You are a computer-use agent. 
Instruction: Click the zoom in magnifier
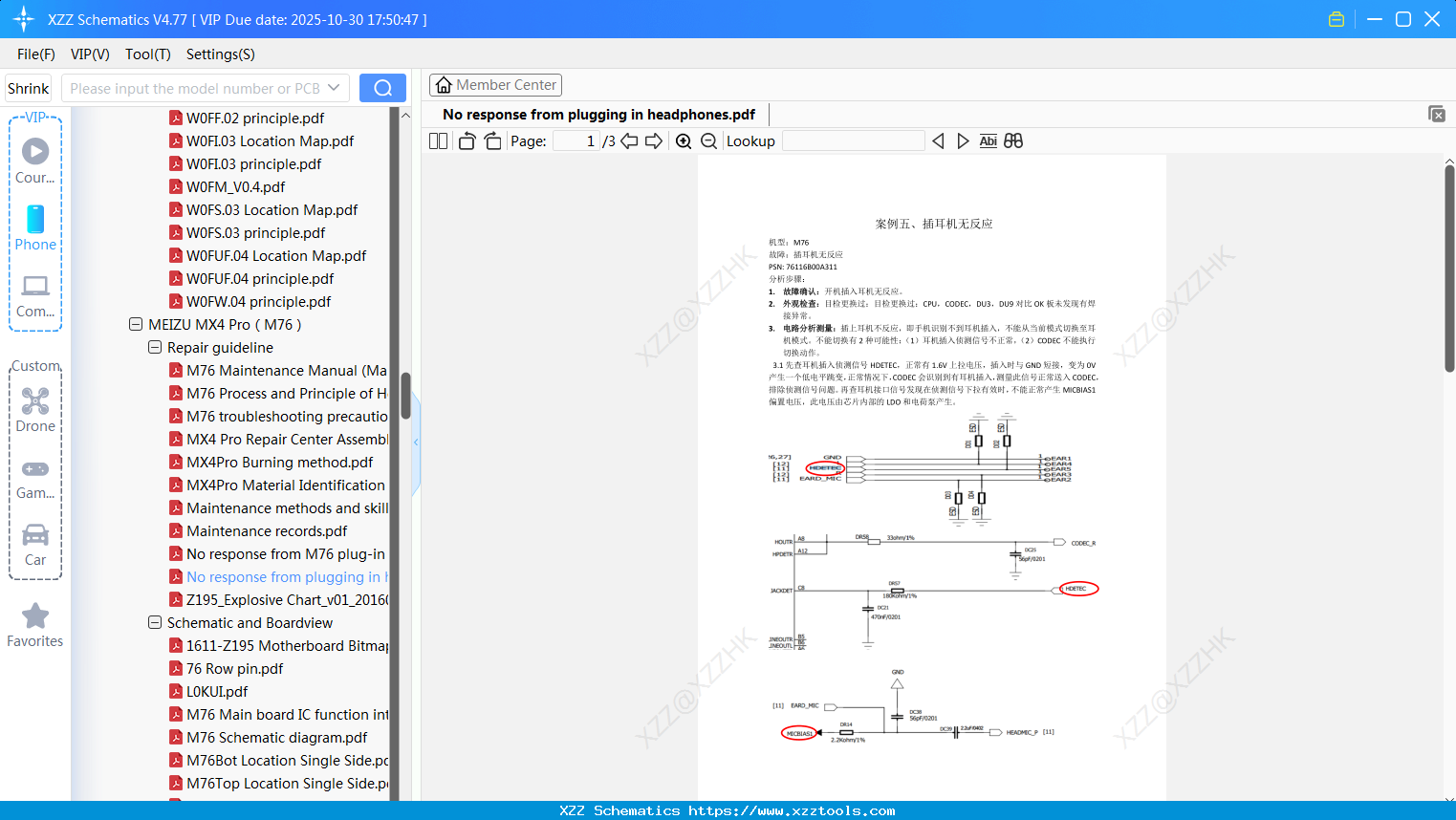(x=684, y=140)
